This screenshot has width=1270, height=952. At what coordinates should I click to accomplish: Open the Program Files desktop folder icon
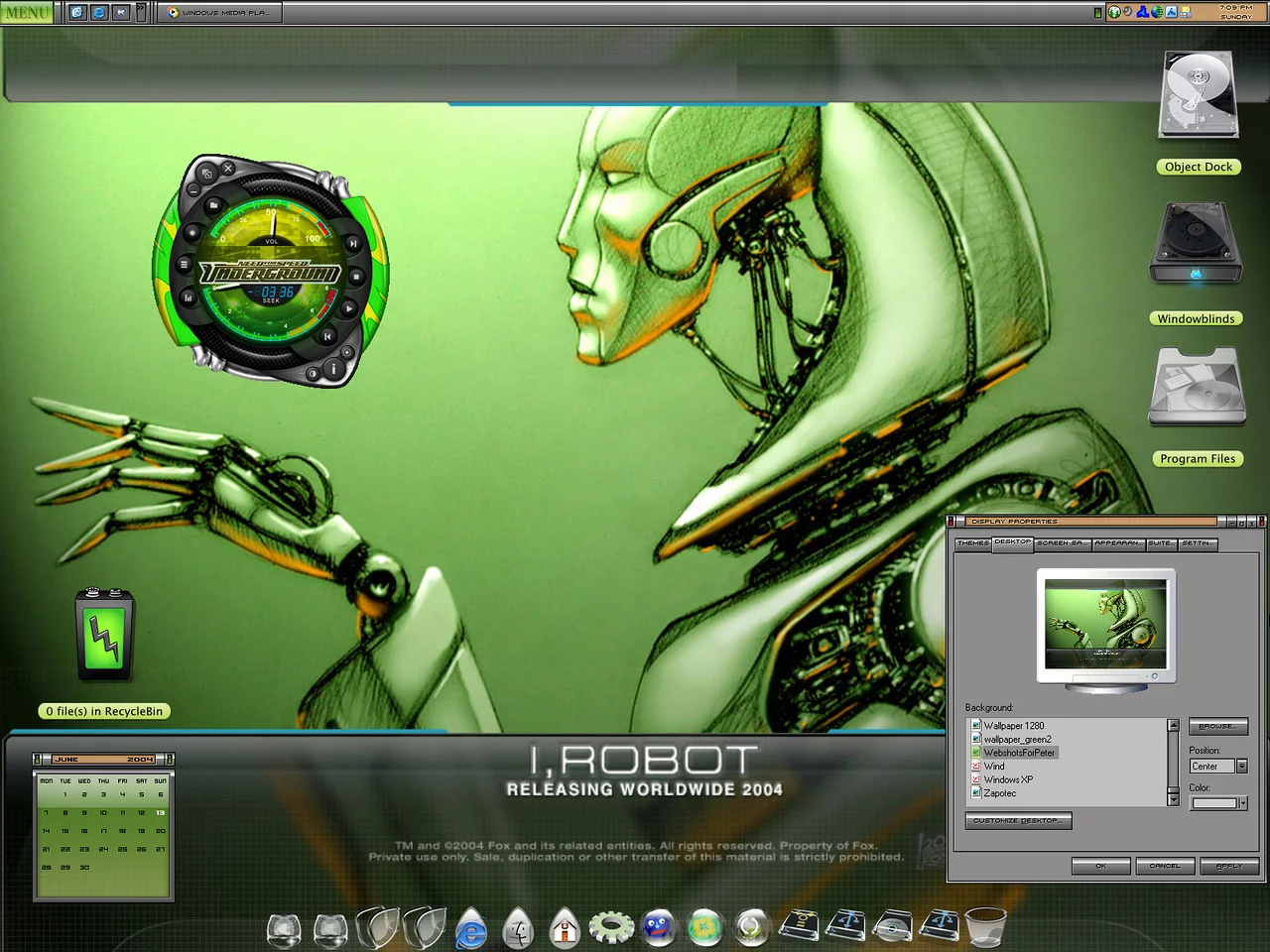click(x=1197, y=389)
